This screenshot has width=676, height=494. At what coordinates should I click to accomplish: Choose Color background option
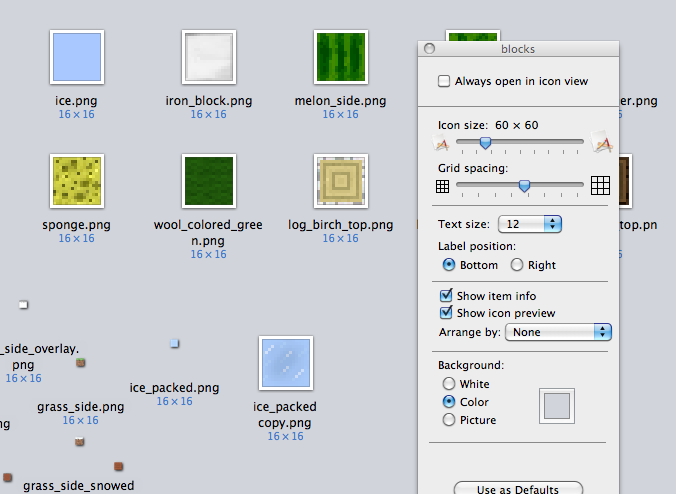pos(449,402)
